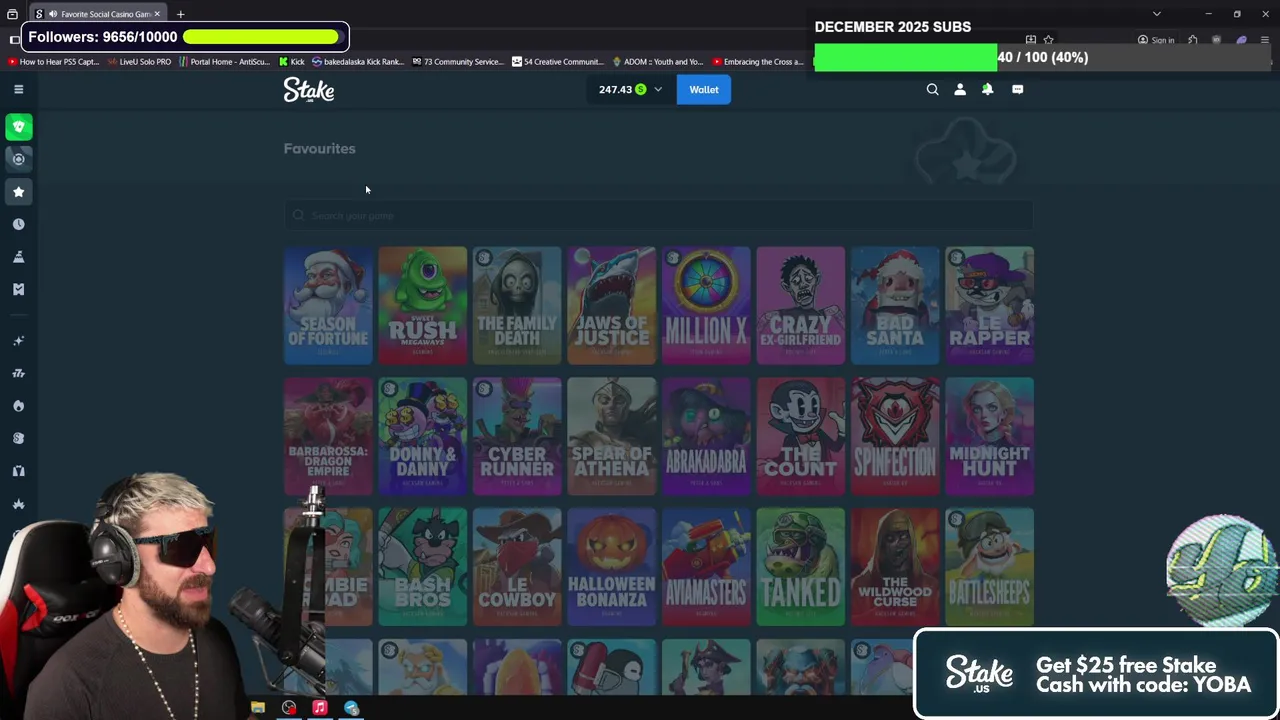1280x720 pixels.
Task: Open a new browser tab
Action: pos(180,14)
